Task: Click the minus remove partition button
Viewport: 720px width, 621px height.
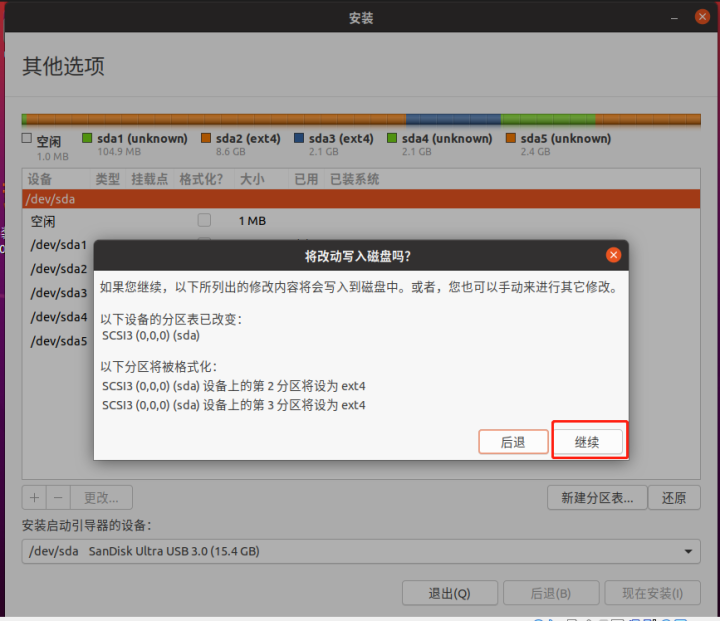Action: [58, 497]
